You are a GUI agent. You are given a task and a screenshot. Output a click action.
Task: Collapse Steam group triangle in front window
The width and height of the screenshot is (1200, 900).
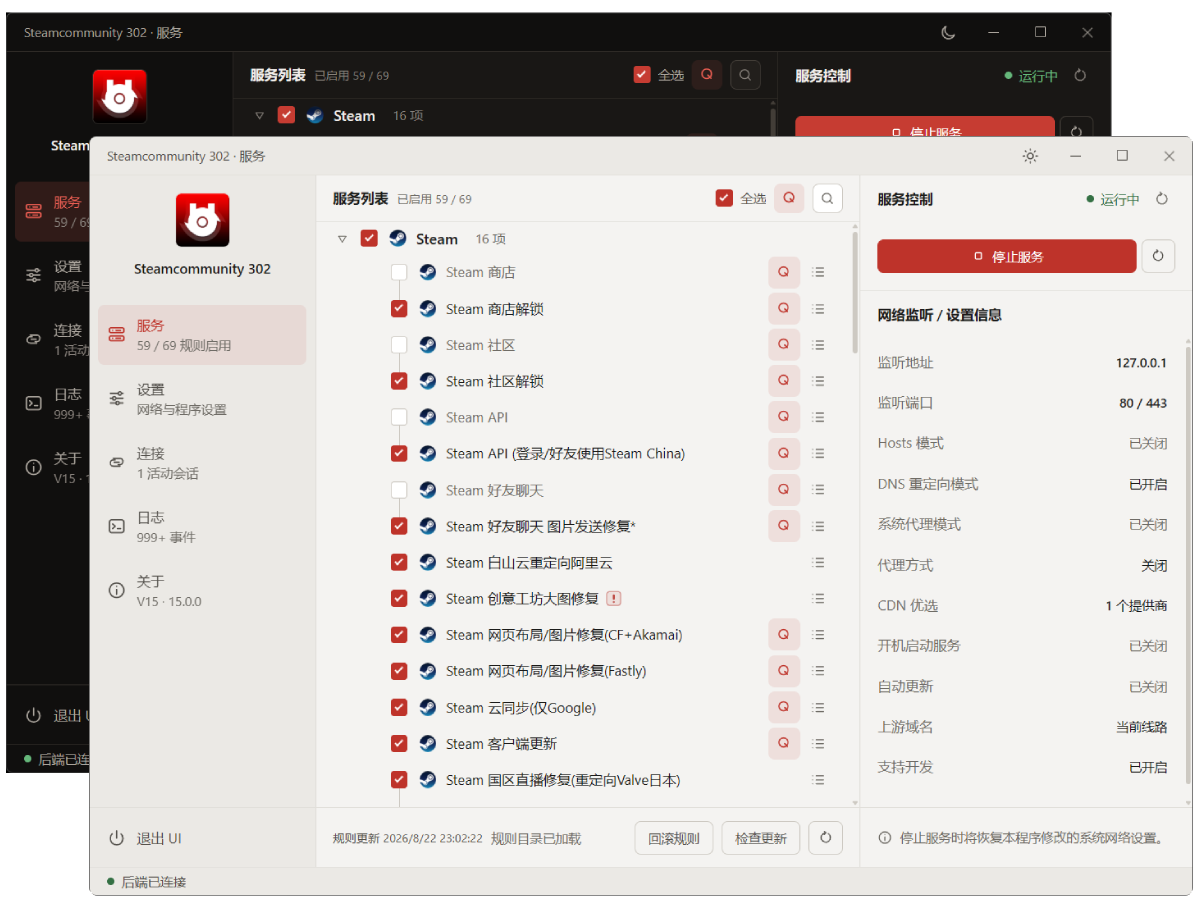point(342,239)
